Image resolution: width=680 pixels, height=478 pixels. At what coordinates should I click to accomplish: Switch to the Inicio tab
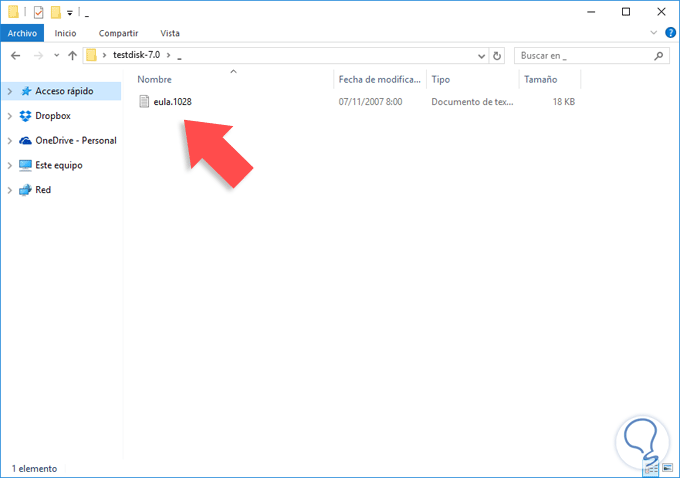click(x=65, y=33)
